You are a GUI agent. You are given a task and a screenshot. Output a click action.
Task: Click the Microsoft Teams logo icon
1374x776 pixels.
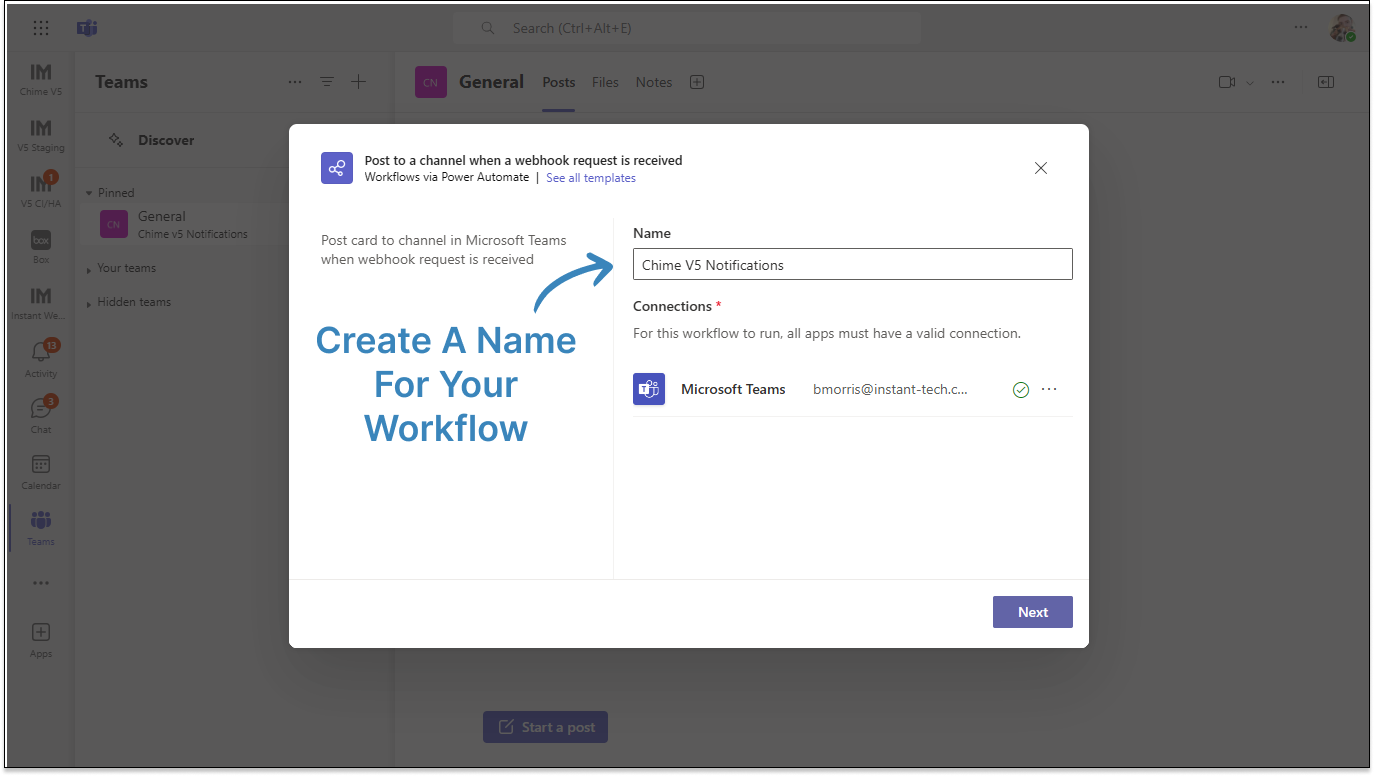point(87,28)
